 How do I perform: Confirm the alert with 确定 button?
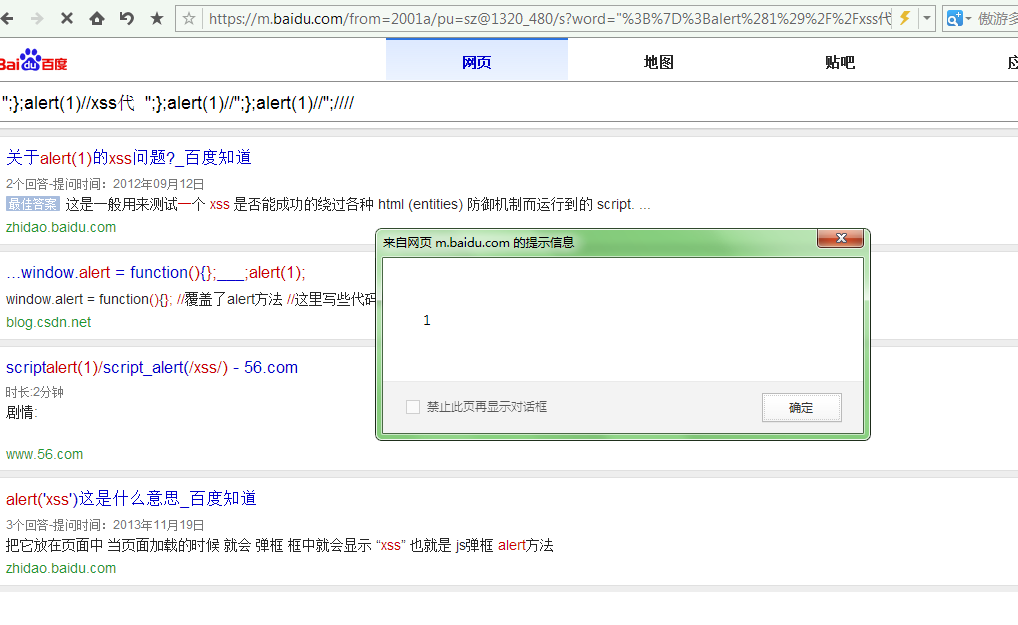802,408
